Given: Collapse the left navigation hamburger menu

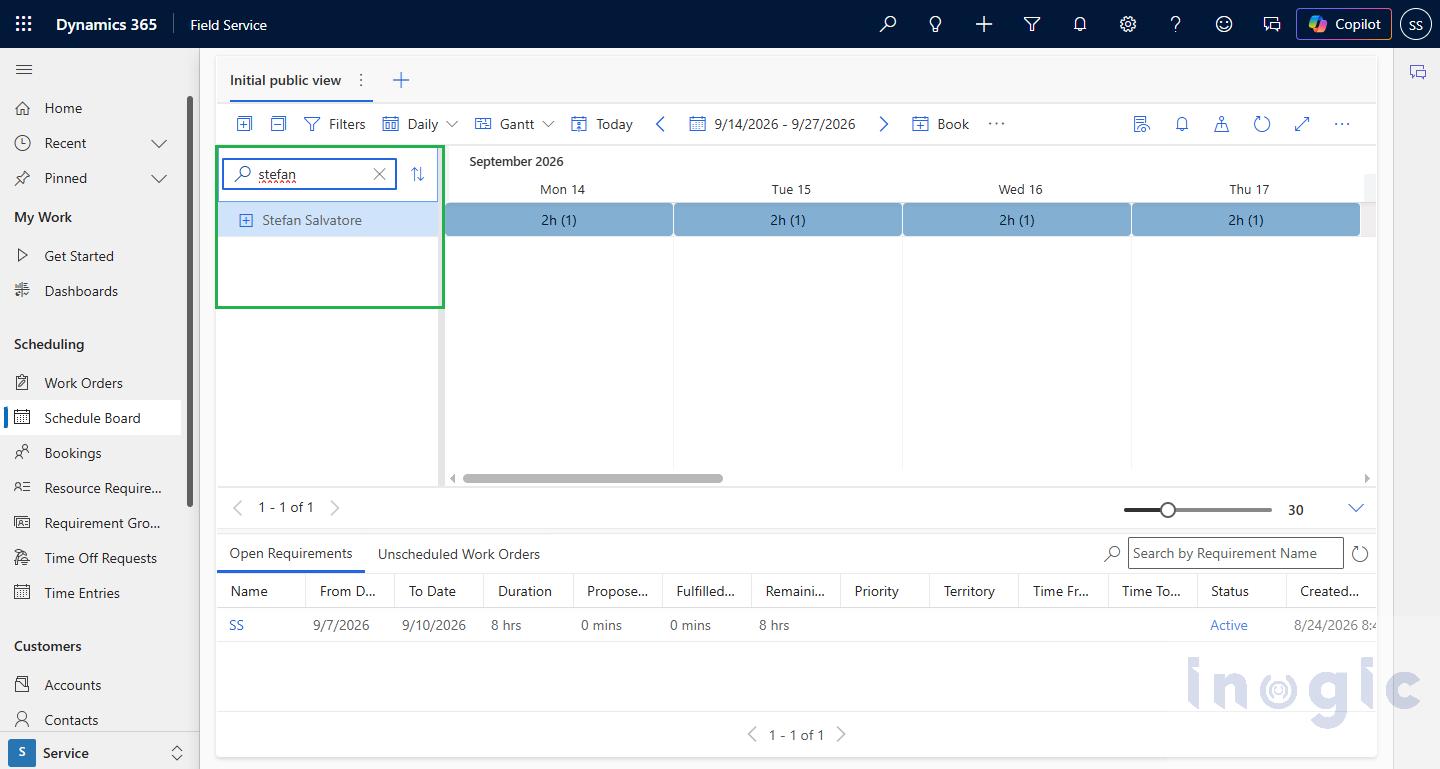Looking at the screenshot, I should click(x=24, y=70).
